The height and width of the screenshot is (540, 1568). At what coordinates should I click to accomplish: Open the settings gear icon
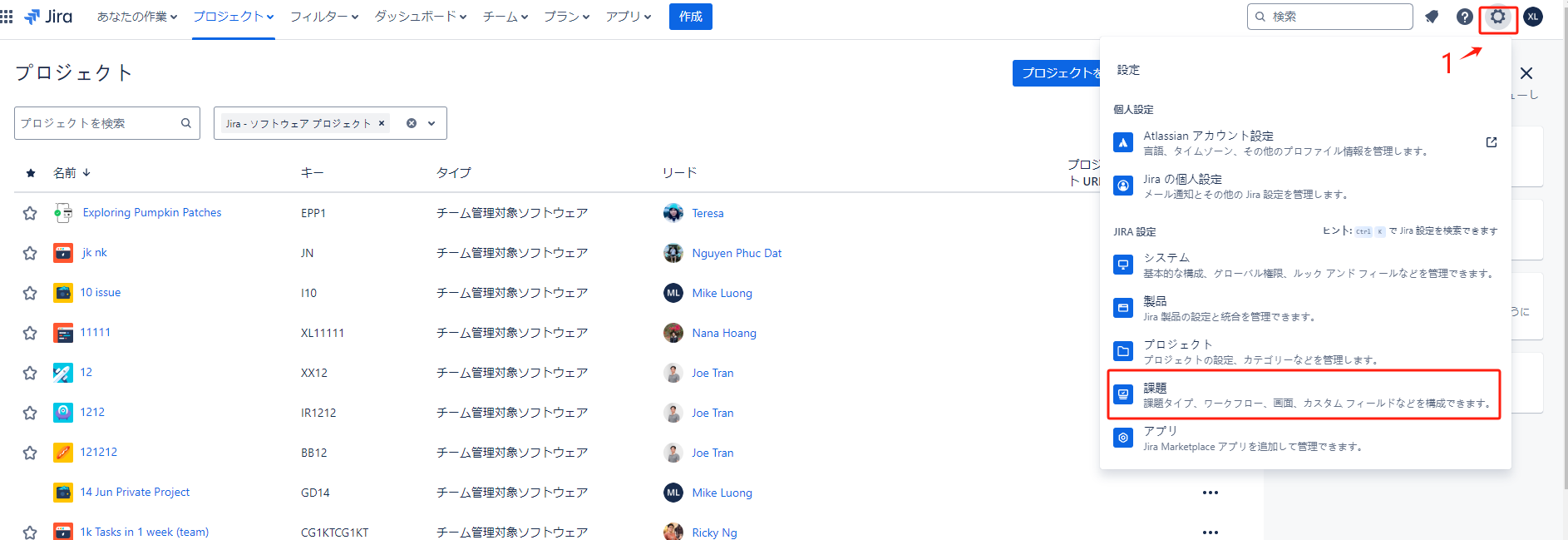point(1497,17)
